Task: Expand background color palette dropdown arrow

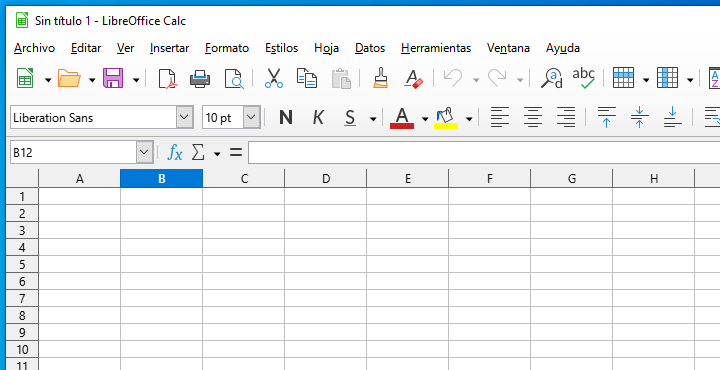Action: pyautogui.click(x=469, y=119)
